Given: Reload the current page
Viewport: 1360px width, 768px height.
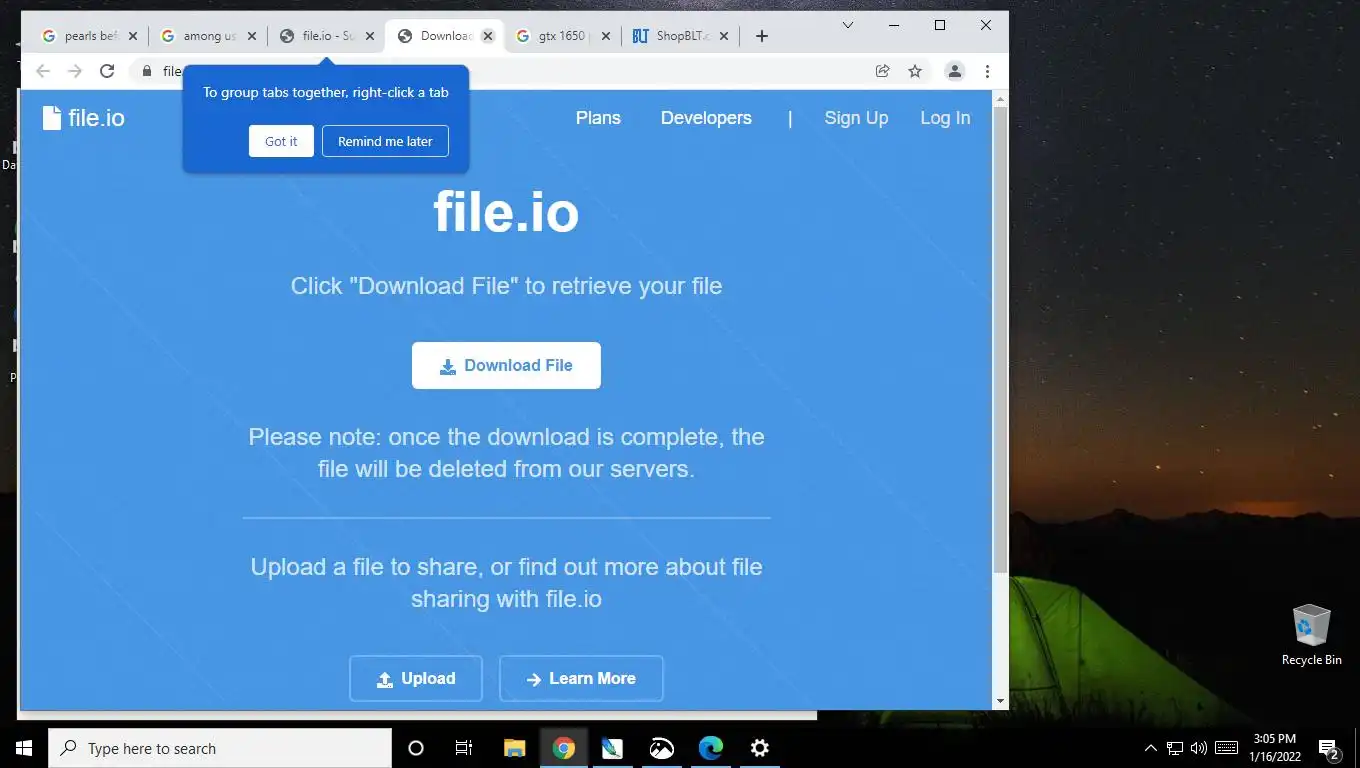Looking at the screenshot, I should click(107, 71).
